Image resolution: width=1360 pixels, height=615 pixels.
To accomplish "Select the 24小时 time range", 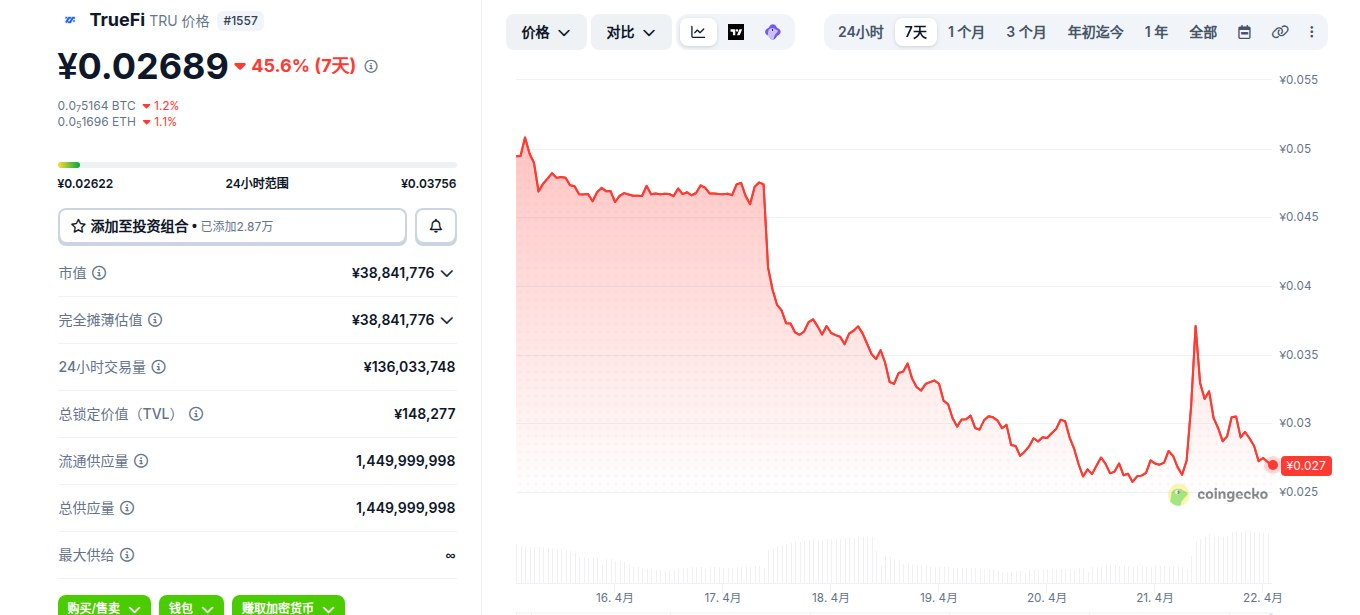I will point(860,32).
